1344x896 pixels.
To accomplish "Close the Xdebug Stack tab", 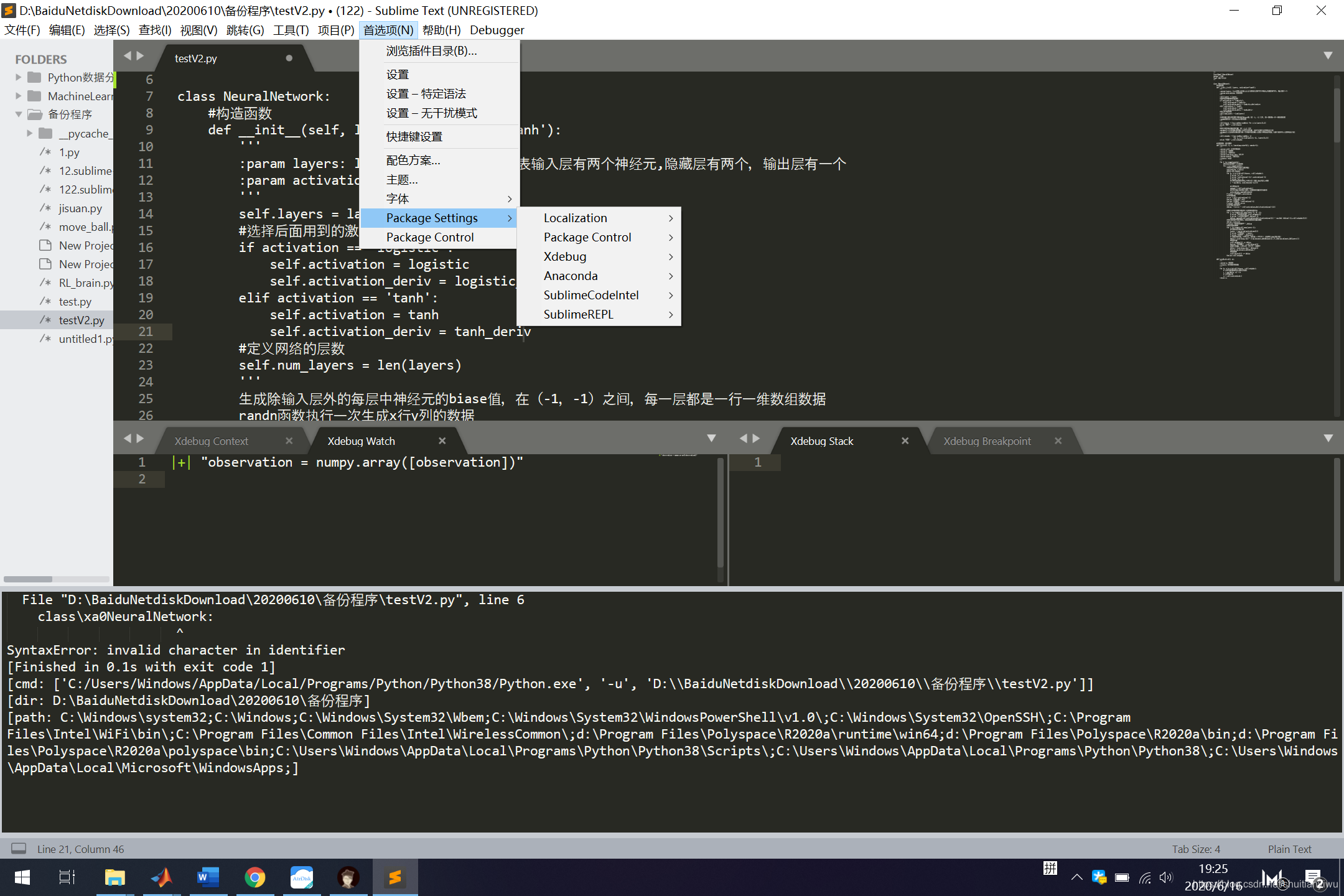I will click(x=905, y=441).
